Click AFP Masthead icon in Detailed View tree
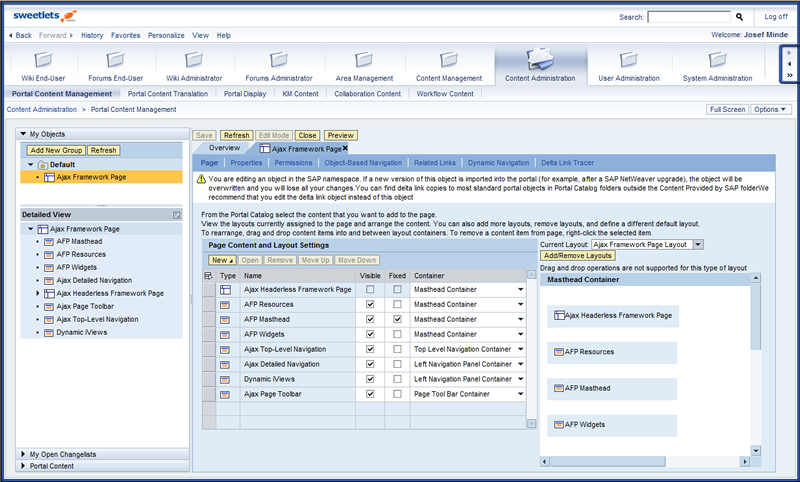This screenshot has width=800, height=482. point(49,242)
